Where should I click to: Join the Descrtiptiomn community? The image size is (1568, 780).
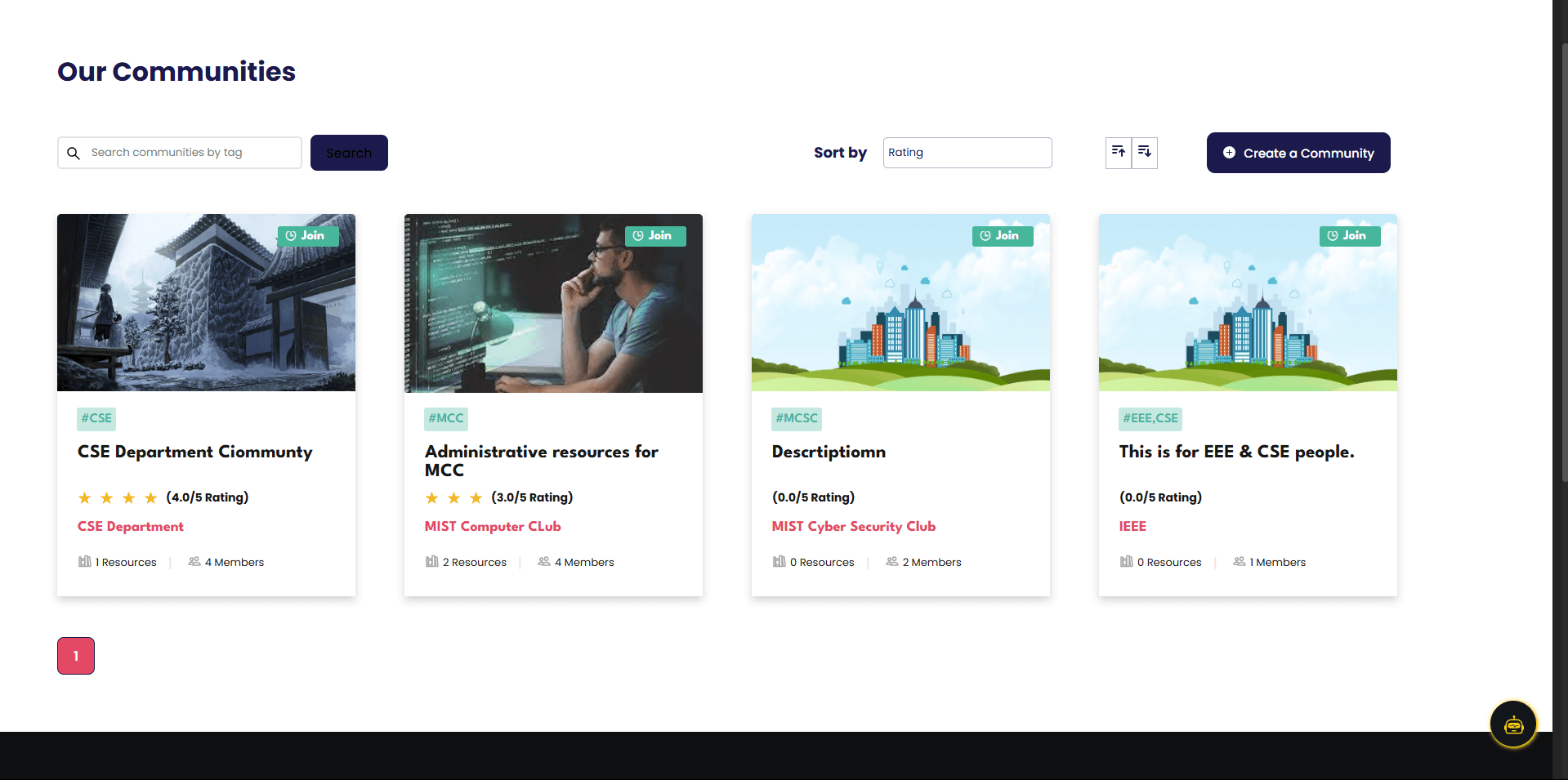tap(1002, 236)
